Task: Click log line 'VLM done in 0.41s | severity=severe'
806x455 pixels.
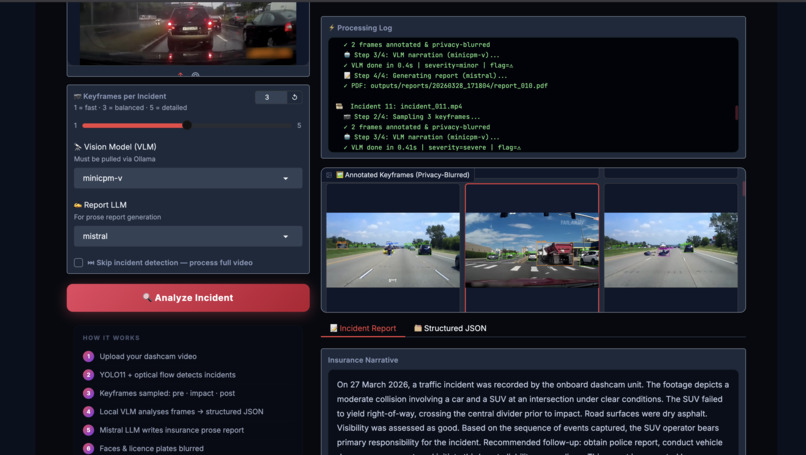Action: point(432,148)
